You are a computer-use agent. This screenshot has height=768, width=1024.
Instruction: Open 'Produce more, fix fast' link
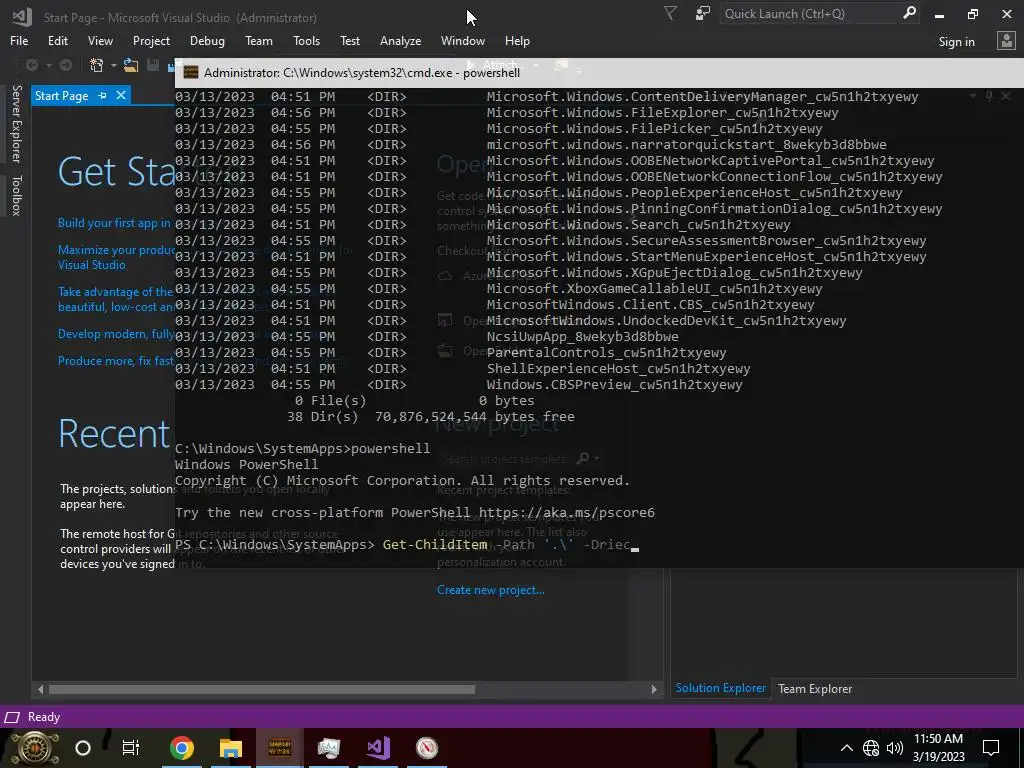point(116,360)
